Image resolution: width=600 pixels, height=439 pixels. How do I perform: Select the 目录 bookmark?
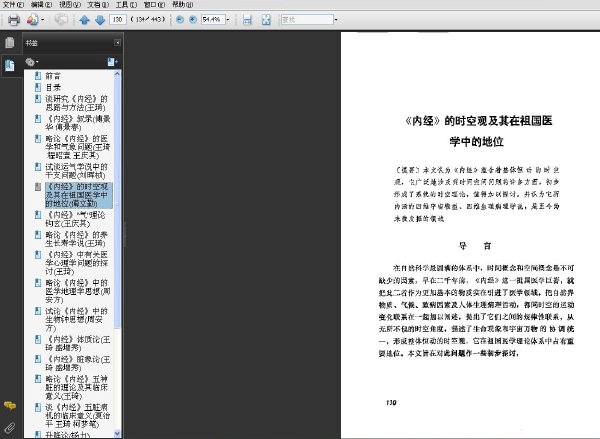pos(53,87)
